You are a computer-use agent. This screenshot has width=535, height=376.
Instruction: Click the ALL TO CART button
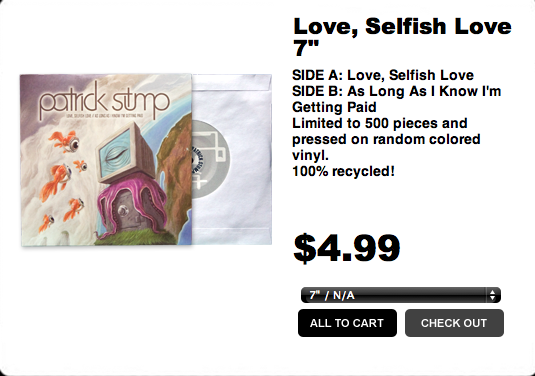[347, 323]
